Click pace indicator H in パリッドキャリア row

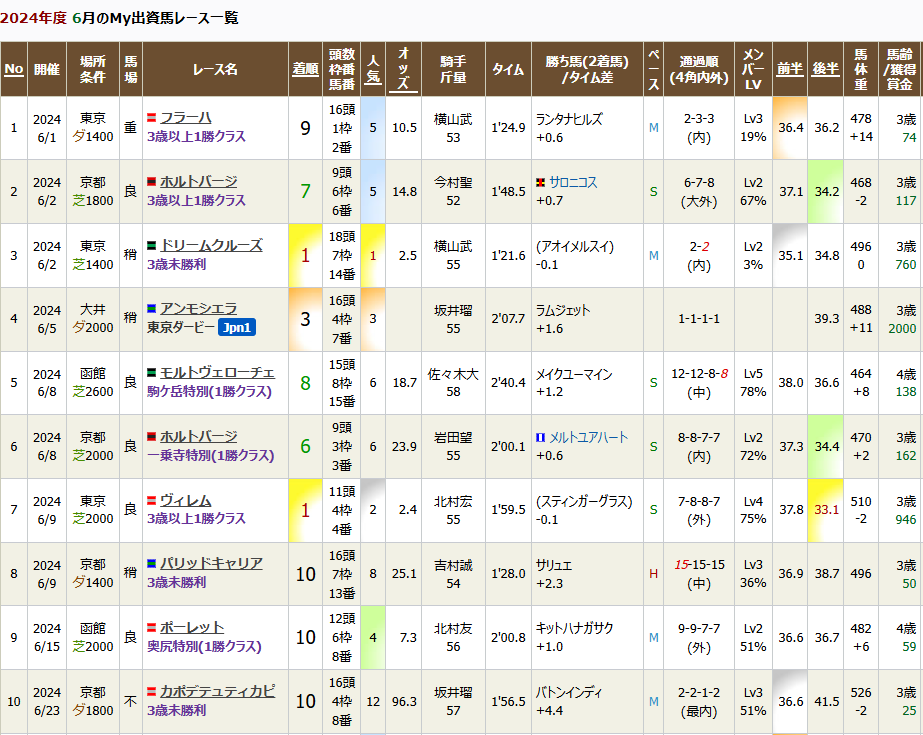653,574
